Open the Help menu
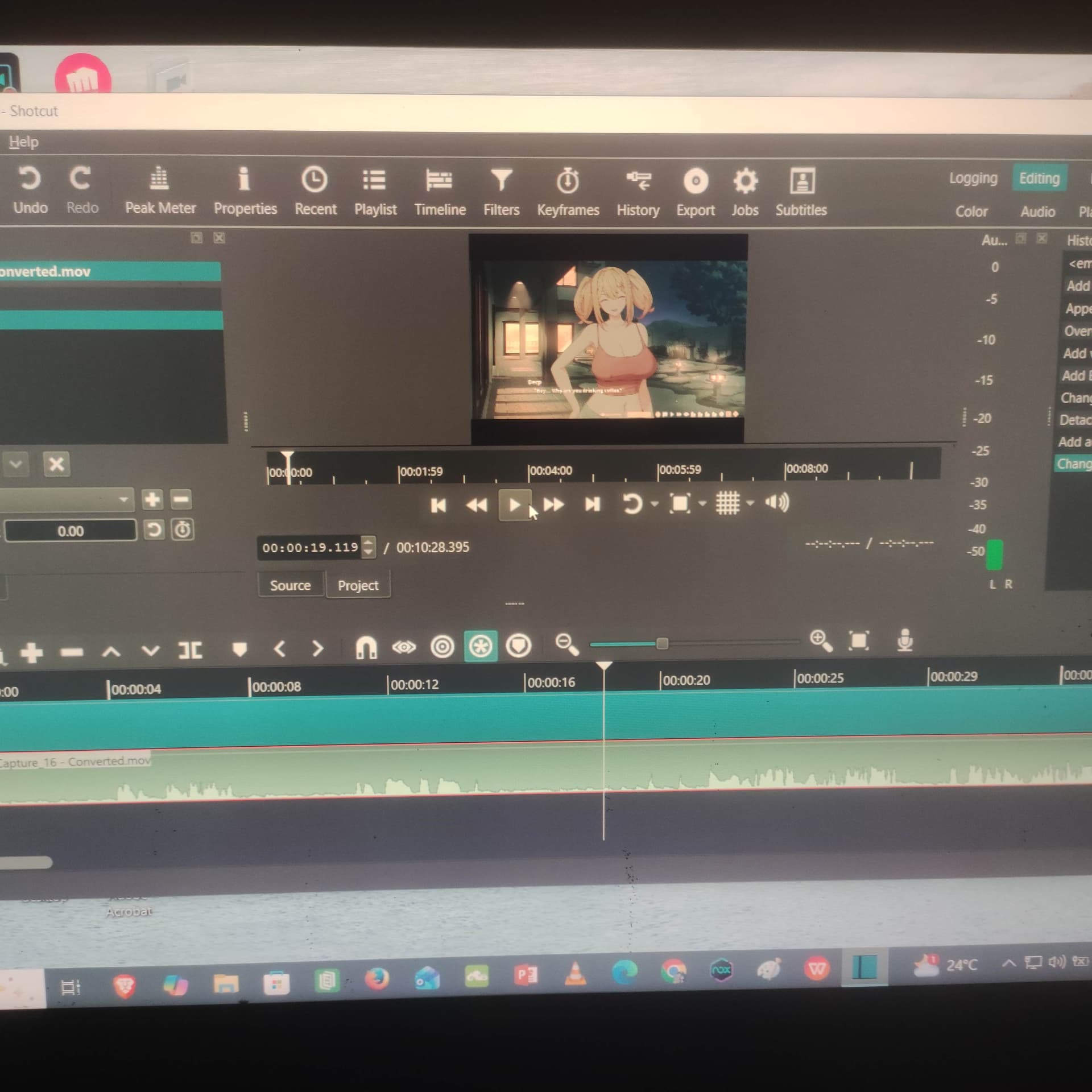 point(23,142)
